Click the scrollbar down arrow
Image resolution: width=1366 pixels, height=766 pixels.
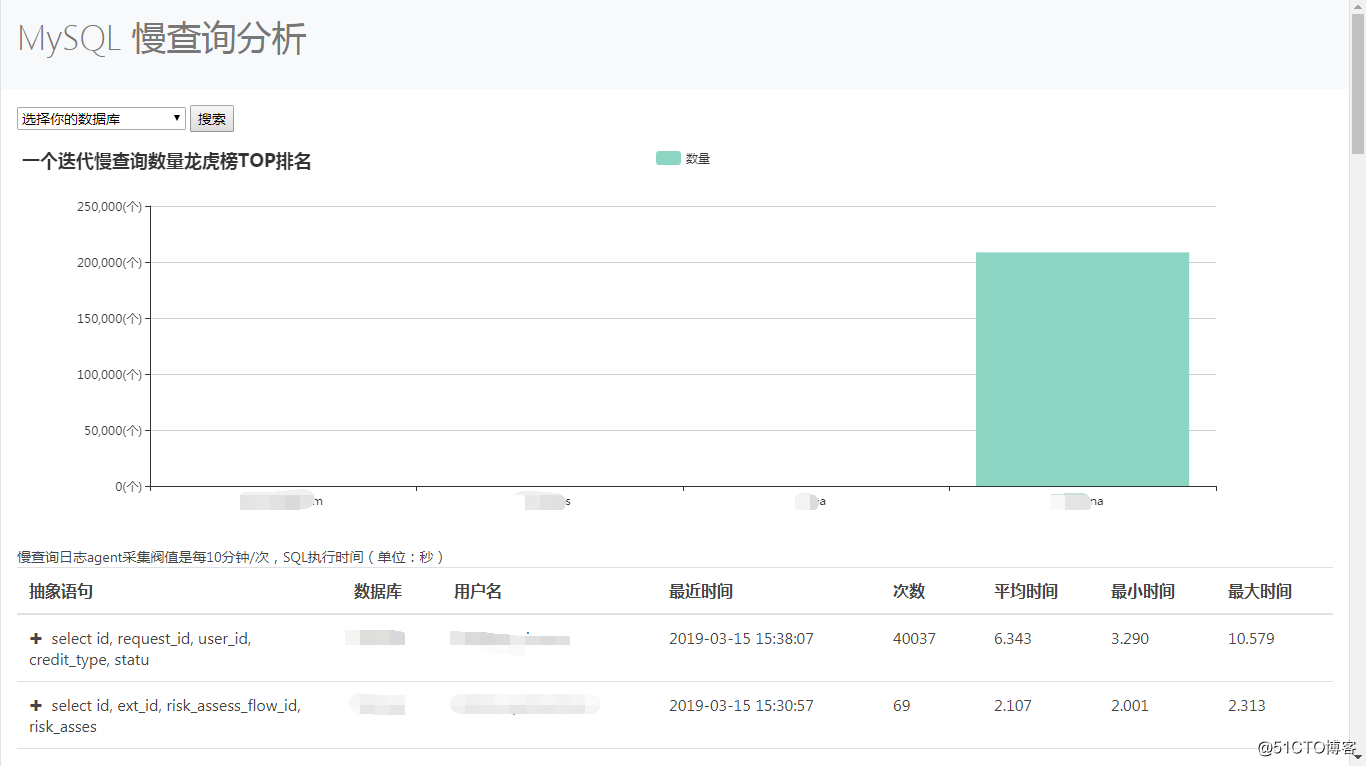tap(1358, 758)
